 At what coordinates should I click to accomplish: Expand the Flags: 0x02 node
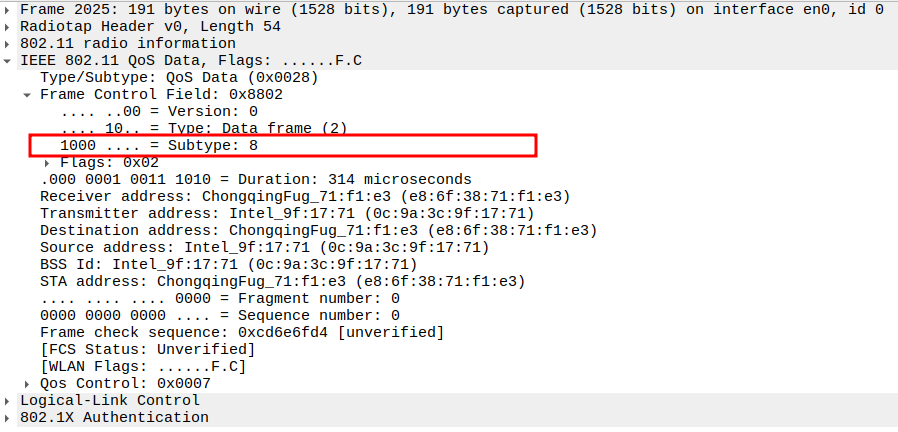[47, 162]
